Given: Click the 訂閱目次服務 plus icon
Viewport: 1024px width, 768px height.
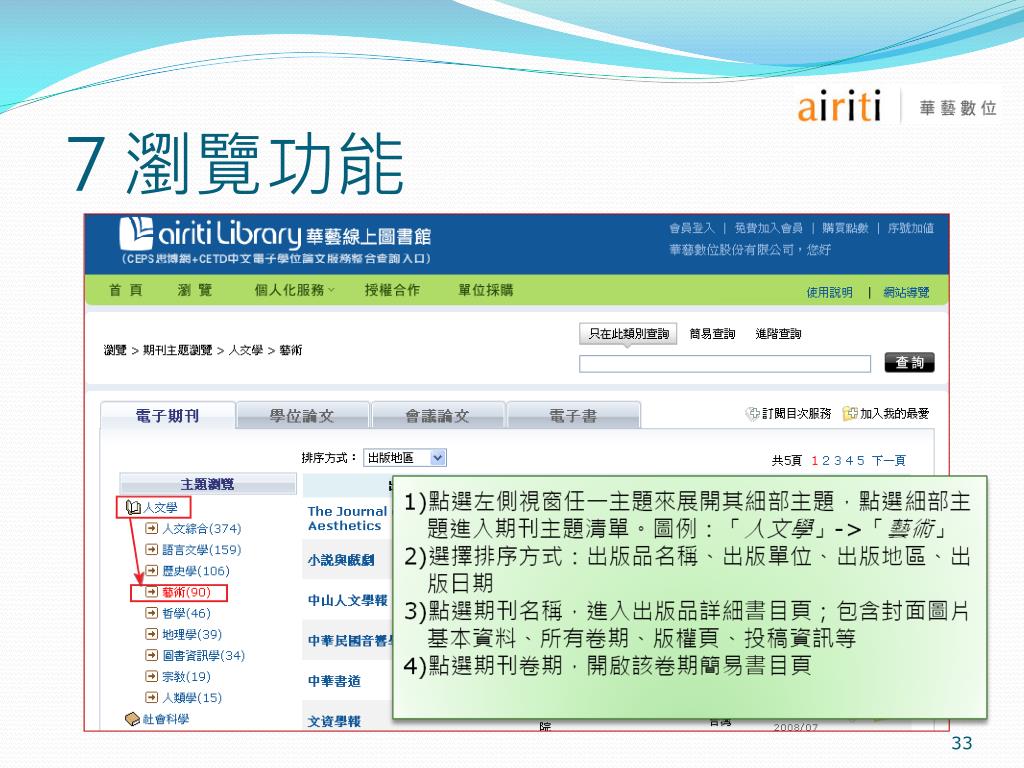Looking at the screenshot, I should (x=752, y=413).
